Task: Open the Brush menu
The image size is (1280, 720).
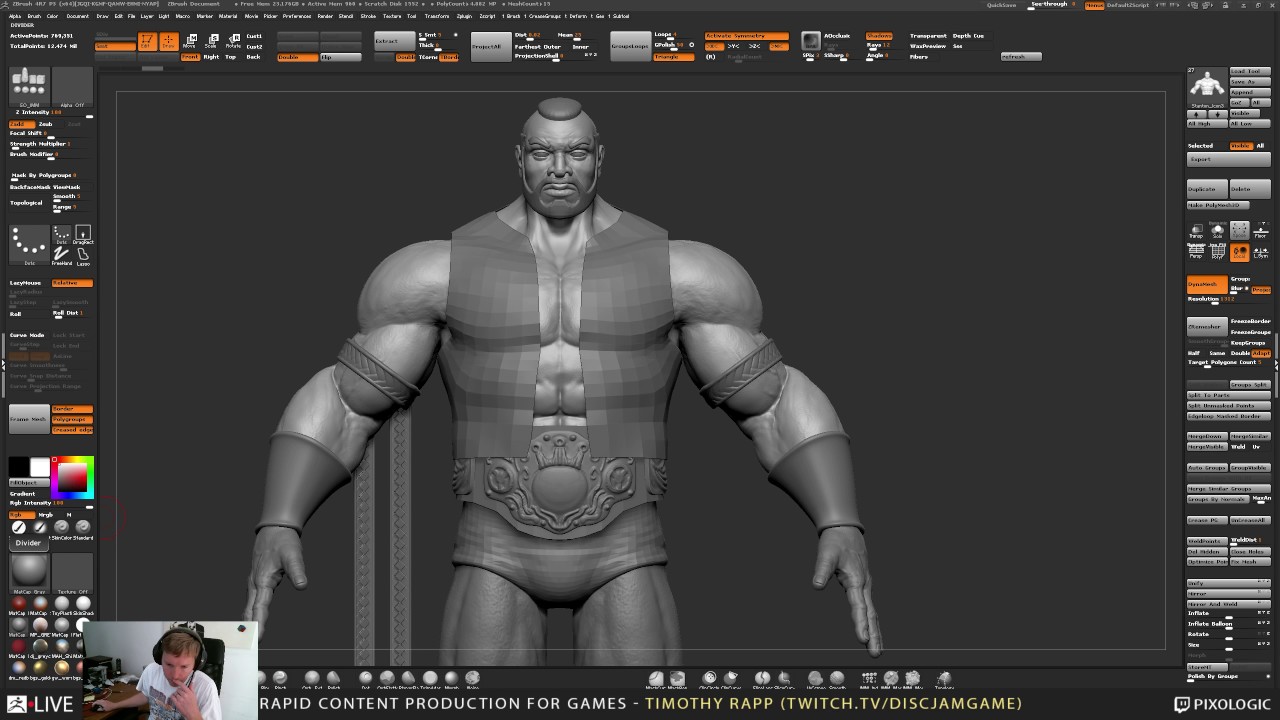Action: (x=34, y=16)
